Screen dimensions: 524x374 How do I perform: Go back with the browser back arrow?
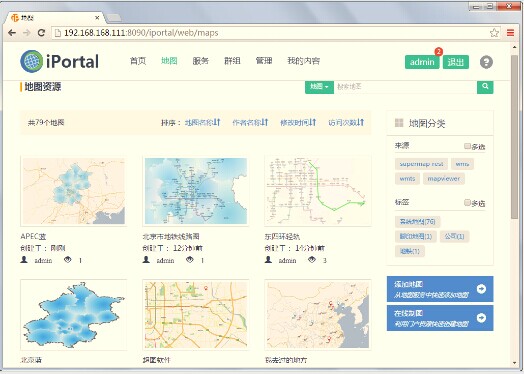pyautogui.click(x=12, y=33)
